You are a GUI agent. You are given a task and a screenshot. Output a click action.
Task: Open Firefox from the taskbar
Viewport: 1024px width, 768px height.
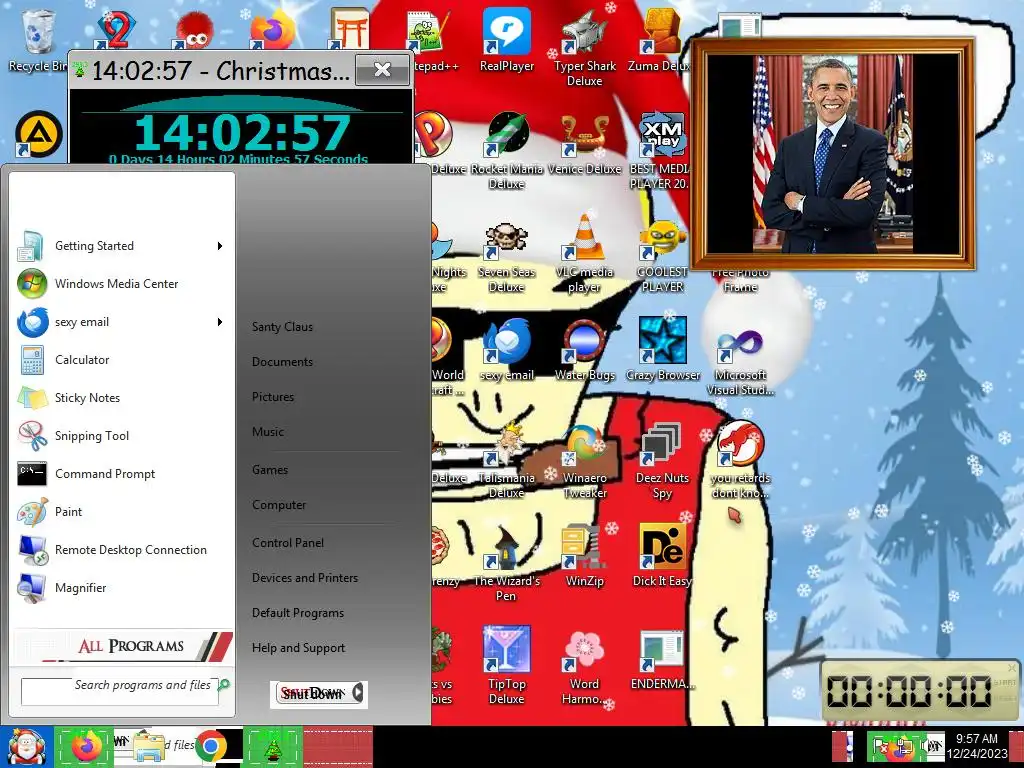point(86,746)
